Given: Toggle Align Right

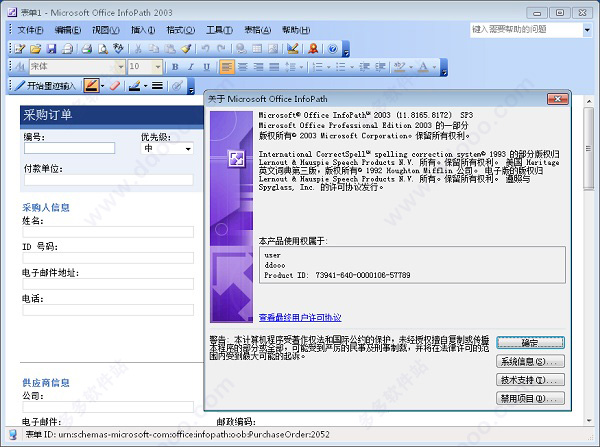Looking at the screenshot, I should (259, 67).
